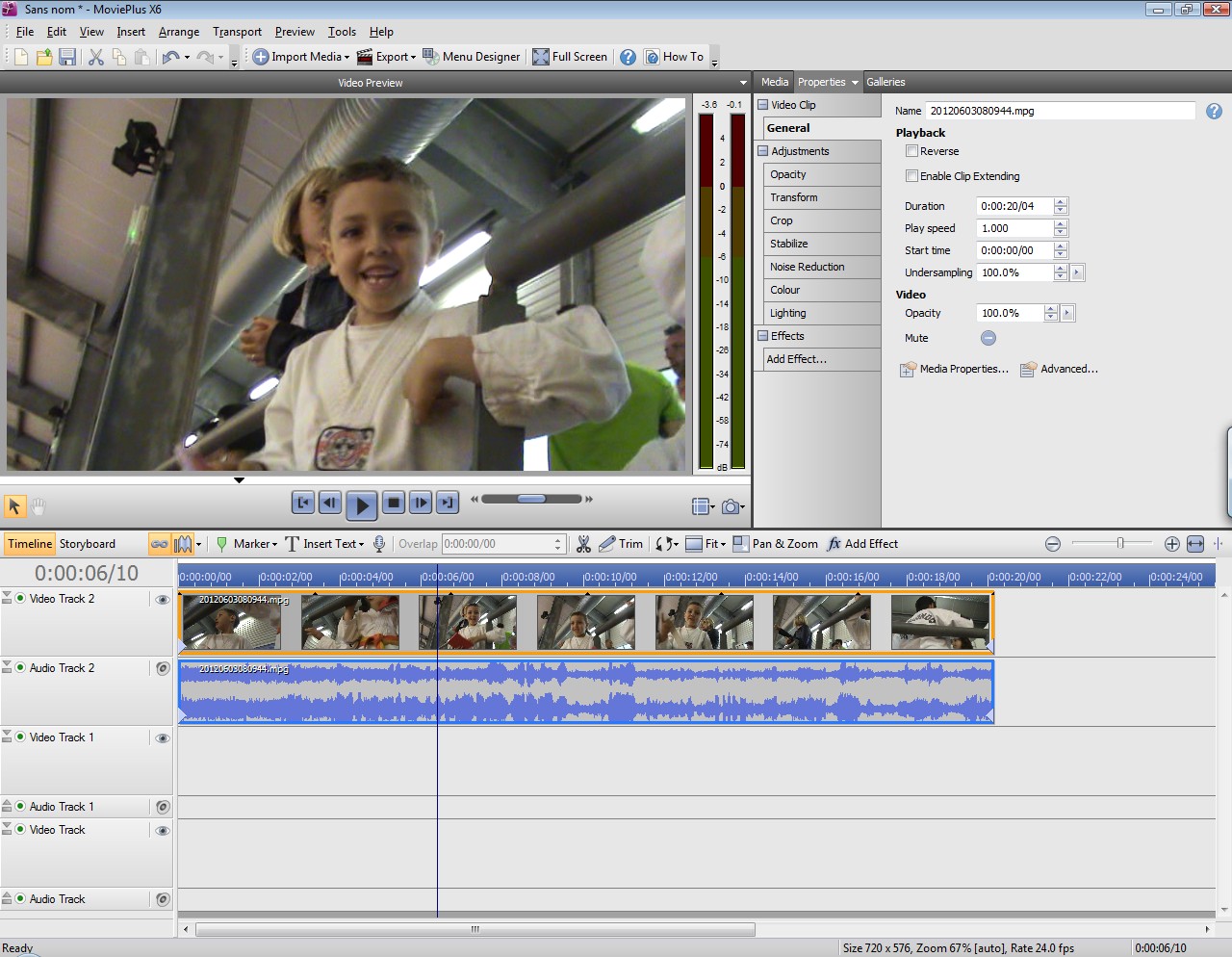Image resolution: width=1232 pixels, height=957 pixels.
Task: Click the Stop playback button
Action: (x=393, y=503)
